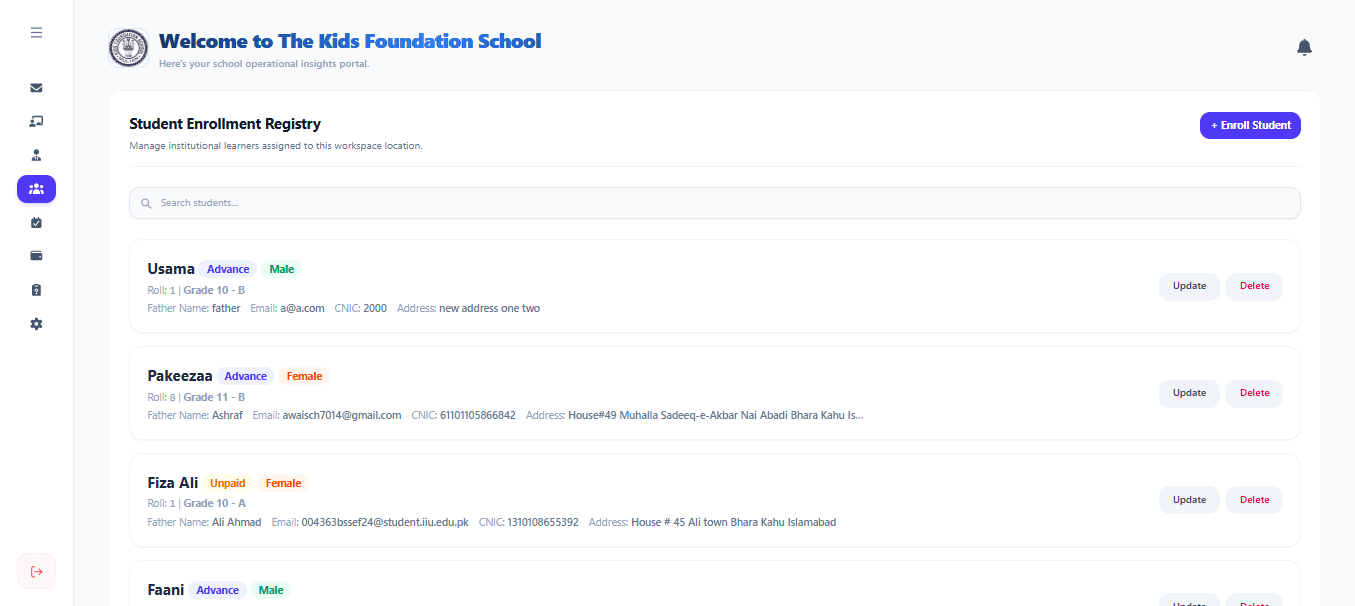1355x606 pixels.
Task: Click the student name Faani
Action: tap(166, 590)
